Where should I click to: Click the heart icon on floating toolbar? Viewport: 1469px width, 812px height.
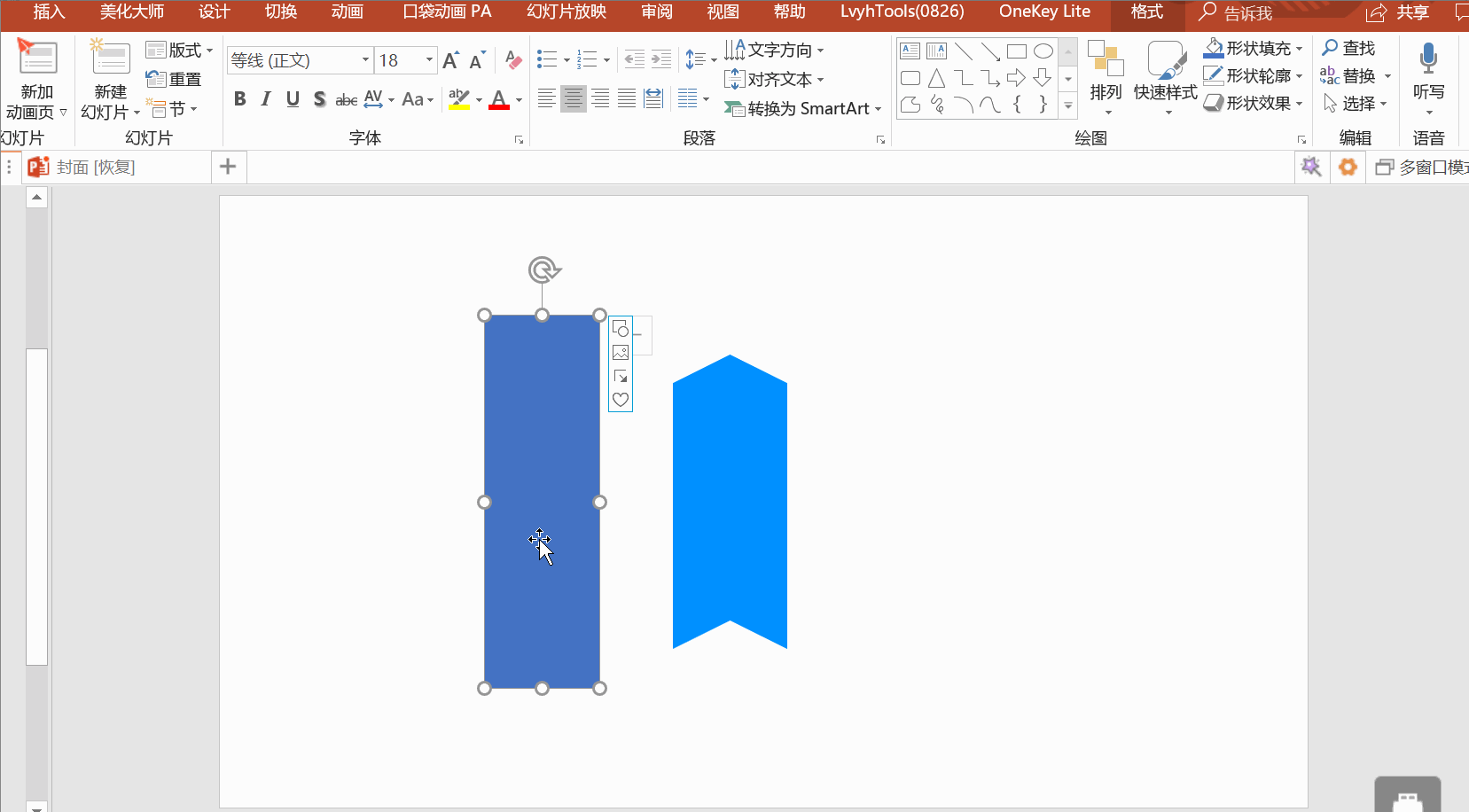[x=621, y=400]
